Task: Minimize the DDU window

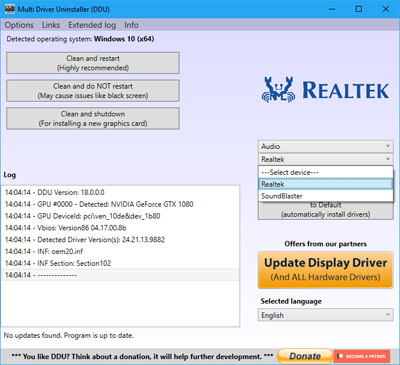Action: click(332, 9)
